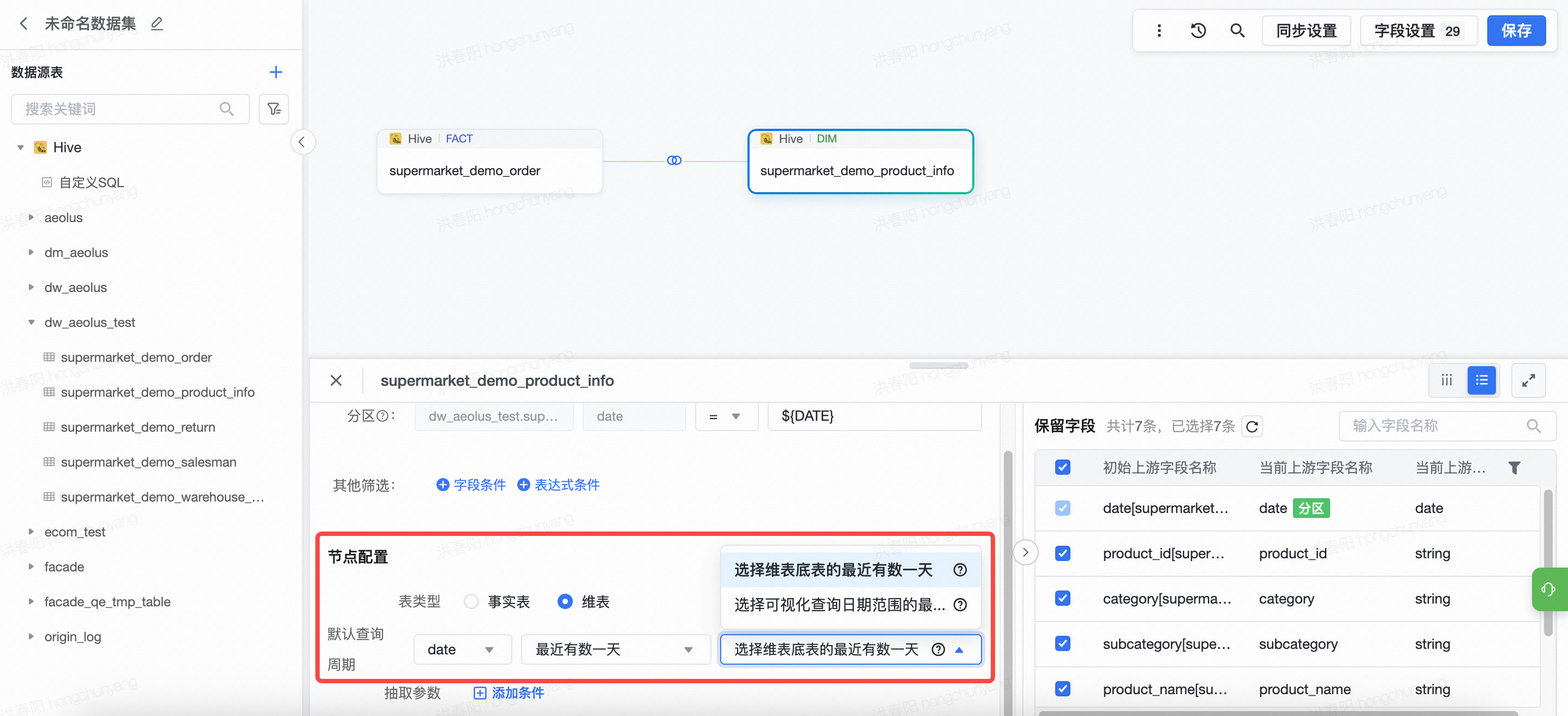Open the date field dropdown
The image size is (1568, 716).
click(x=462, y=649)
